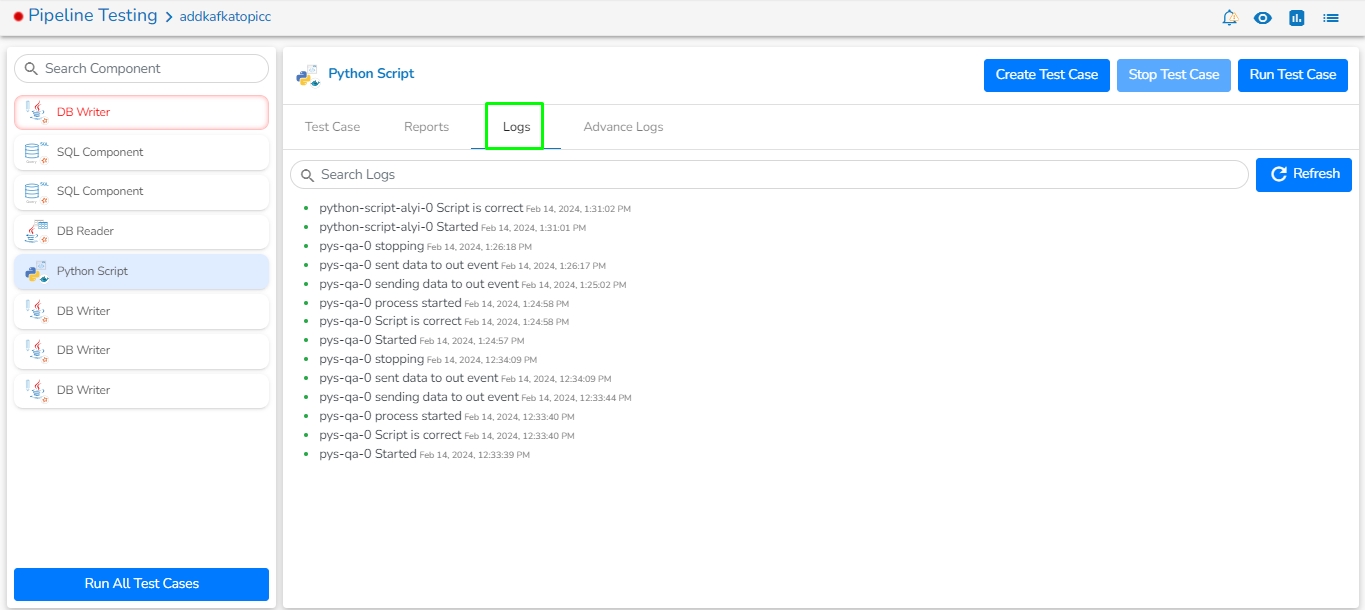Click the first SQL Component icon
This screenshot has height=610, width=1365.
point(37,152)
